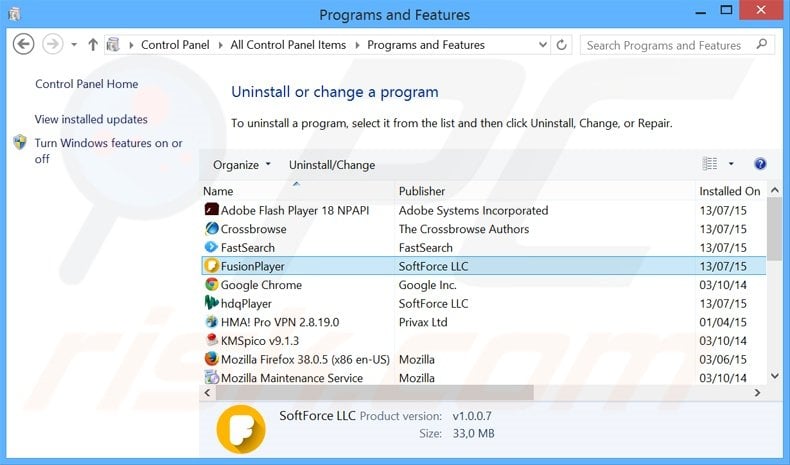
Task: Select Adobe Flash Player 18 NPAPI entry
Action: [295, 211]
